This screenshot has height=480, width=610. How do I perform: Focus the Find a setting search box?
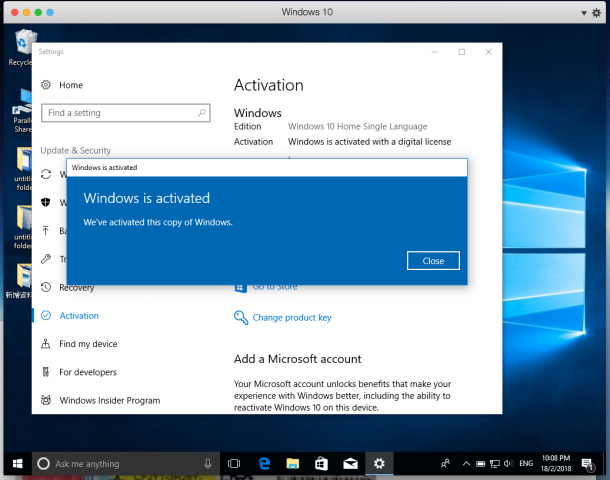[126, 113]
